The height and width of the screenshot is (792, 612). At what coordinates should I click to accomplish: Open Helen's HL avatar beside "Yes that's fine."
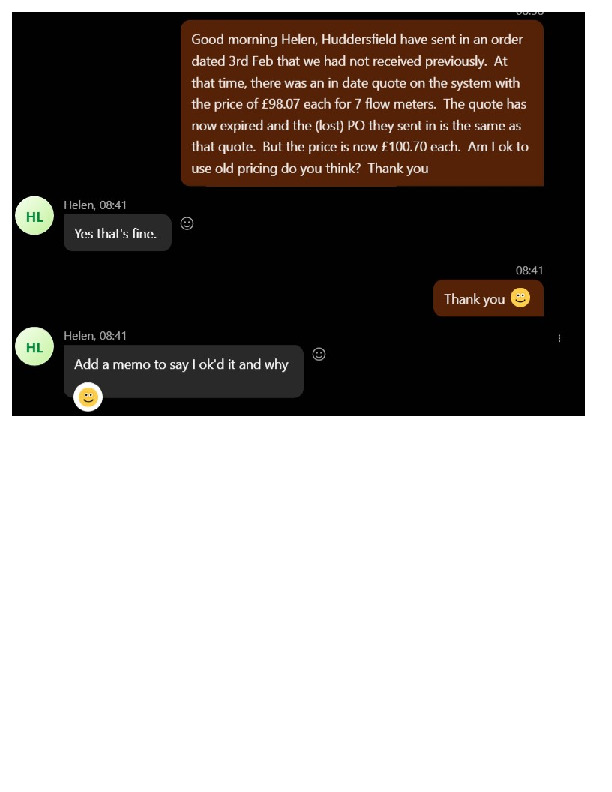pos(34,216)
